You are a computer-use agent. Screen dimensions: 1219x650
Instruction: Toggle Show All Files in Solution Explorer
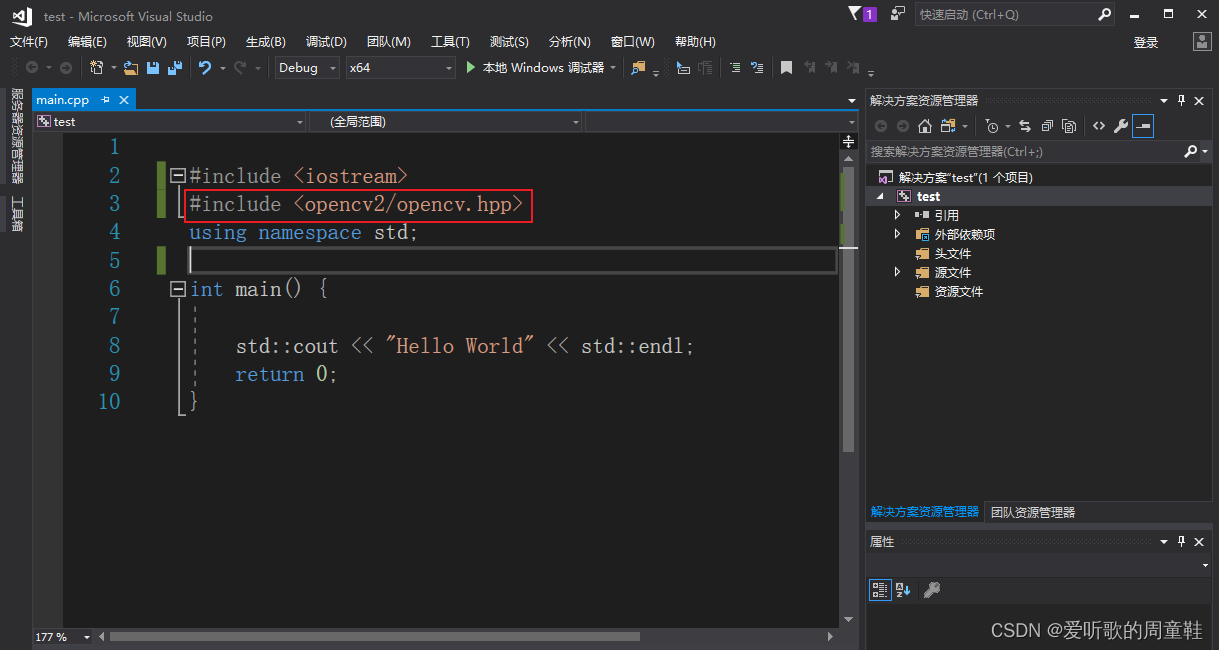[1069, 126]
